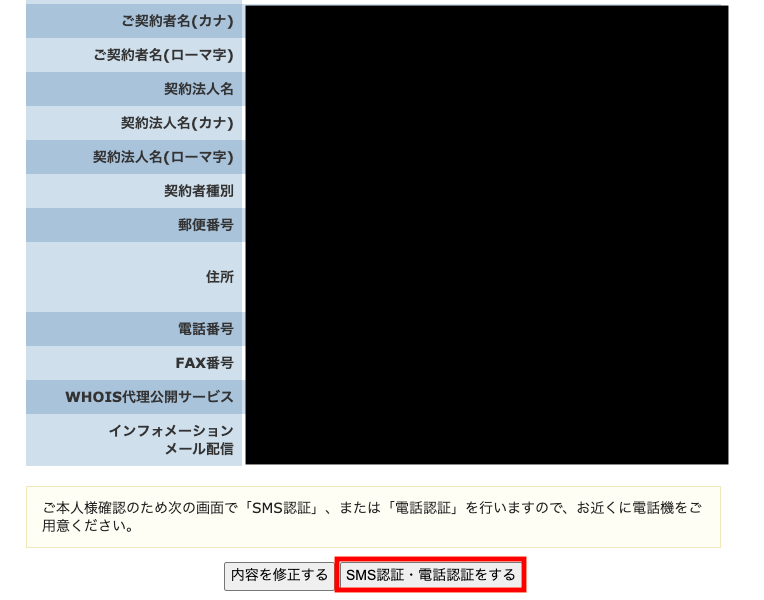Select the 郵便番号 row label

point(205,225)
